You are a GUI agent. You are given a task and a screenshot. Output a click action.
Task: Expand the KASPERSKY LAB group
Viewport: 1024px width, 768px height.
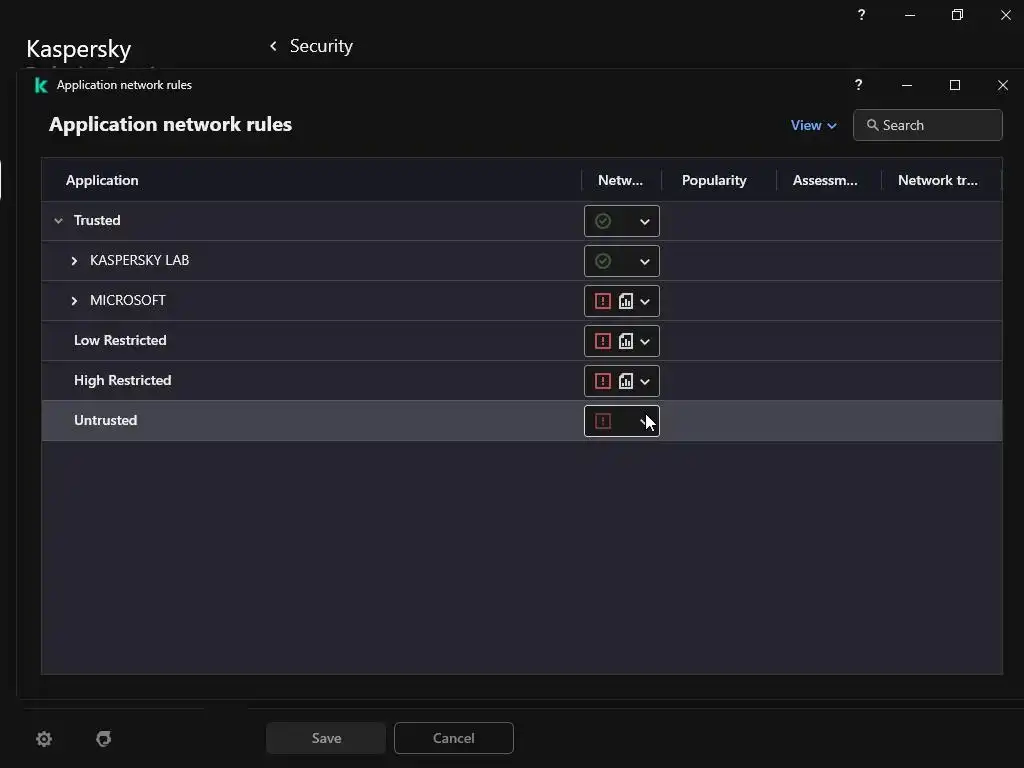pyautogui.click(x=74, y=261)
